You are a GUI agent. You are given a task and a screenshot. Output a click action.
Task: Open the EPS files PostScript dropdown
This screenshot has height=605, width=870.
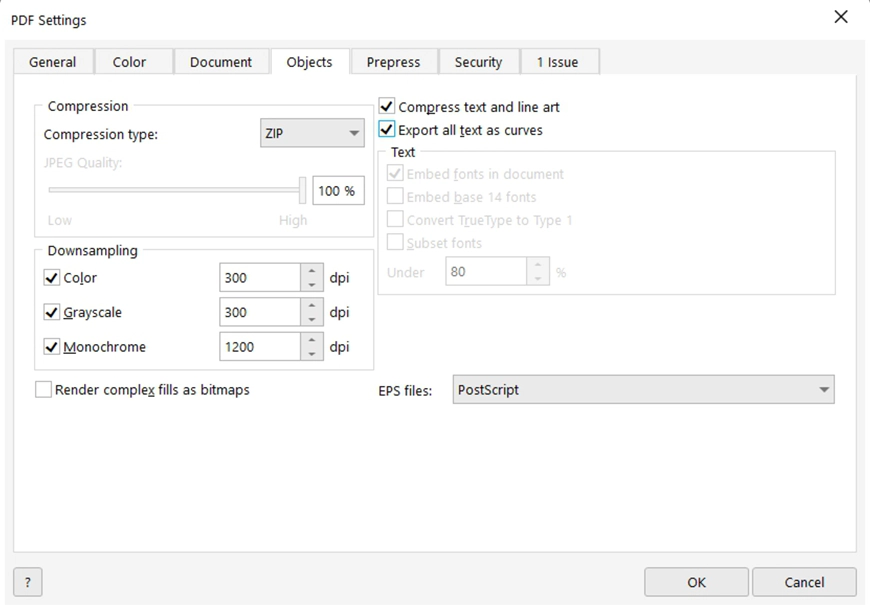pos(644,390)
